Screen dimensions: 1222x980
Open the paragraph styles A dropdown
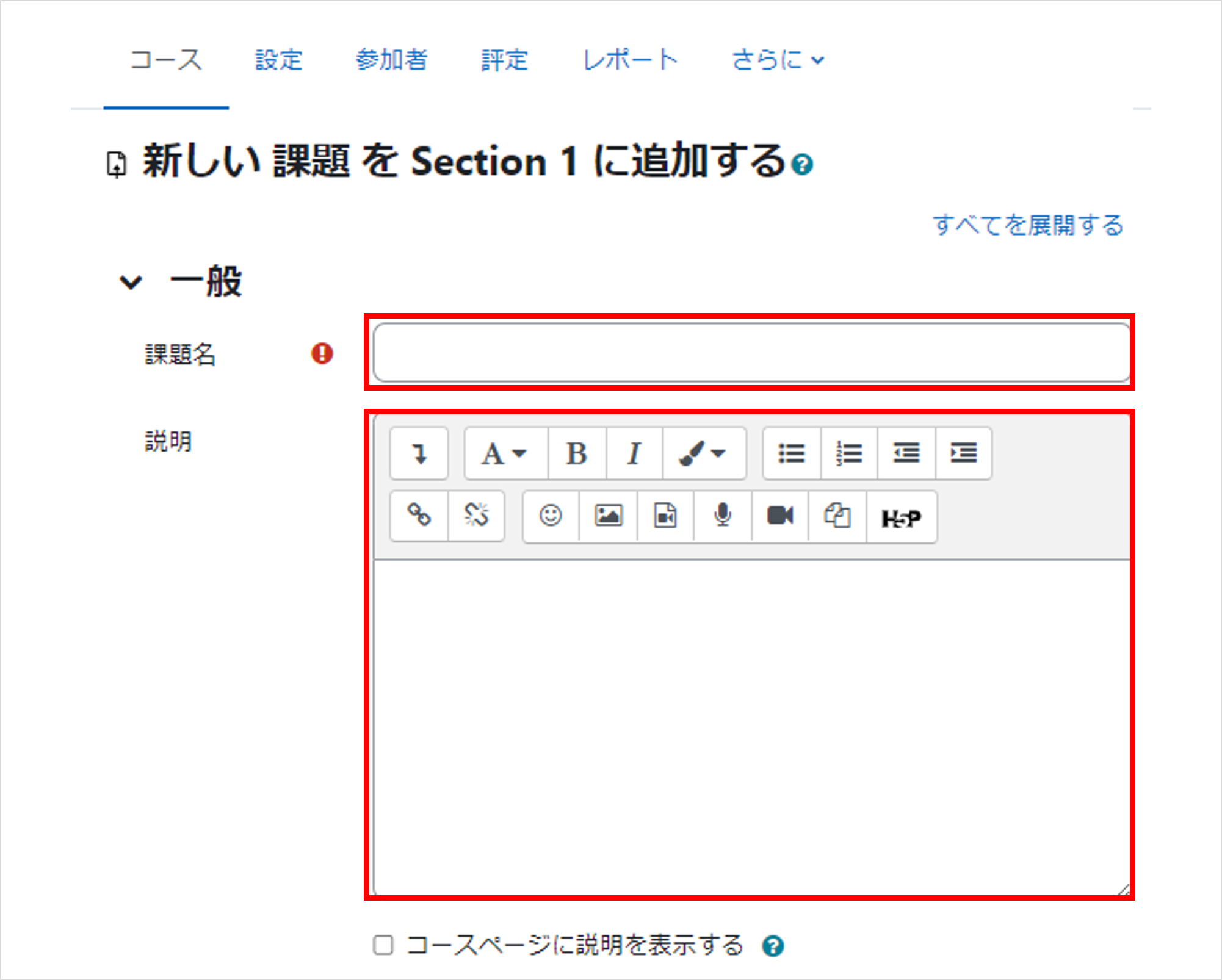pos(505,453)
